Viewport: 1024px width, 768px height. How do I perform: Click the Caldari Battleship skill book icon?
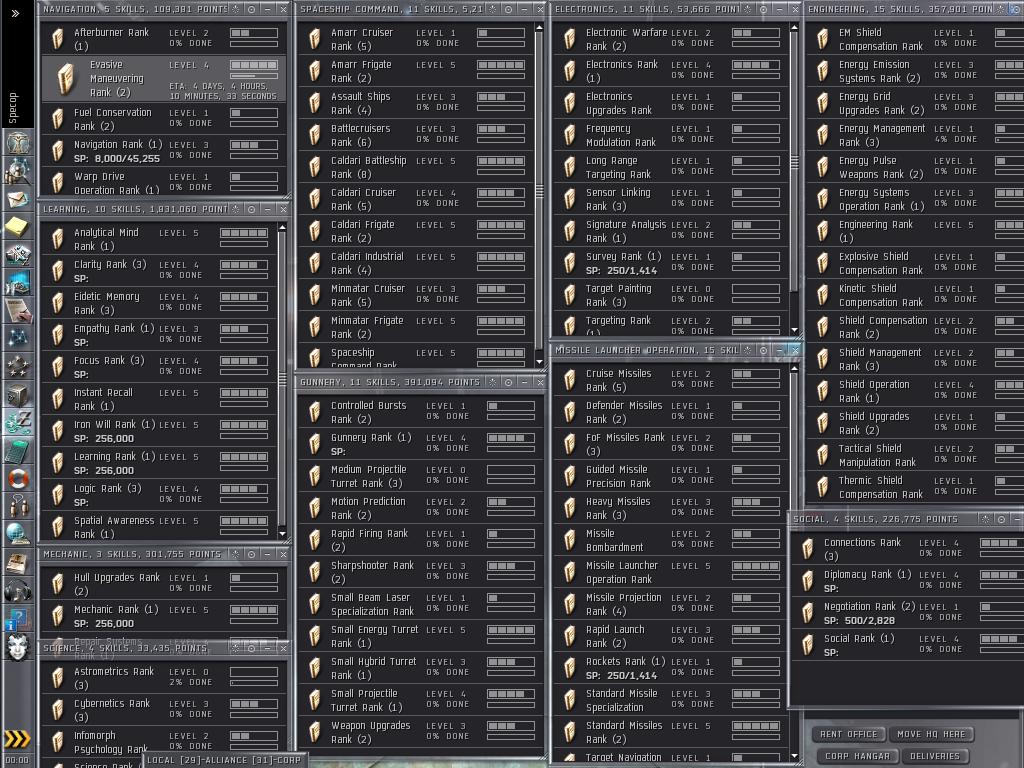click(315, 167)
